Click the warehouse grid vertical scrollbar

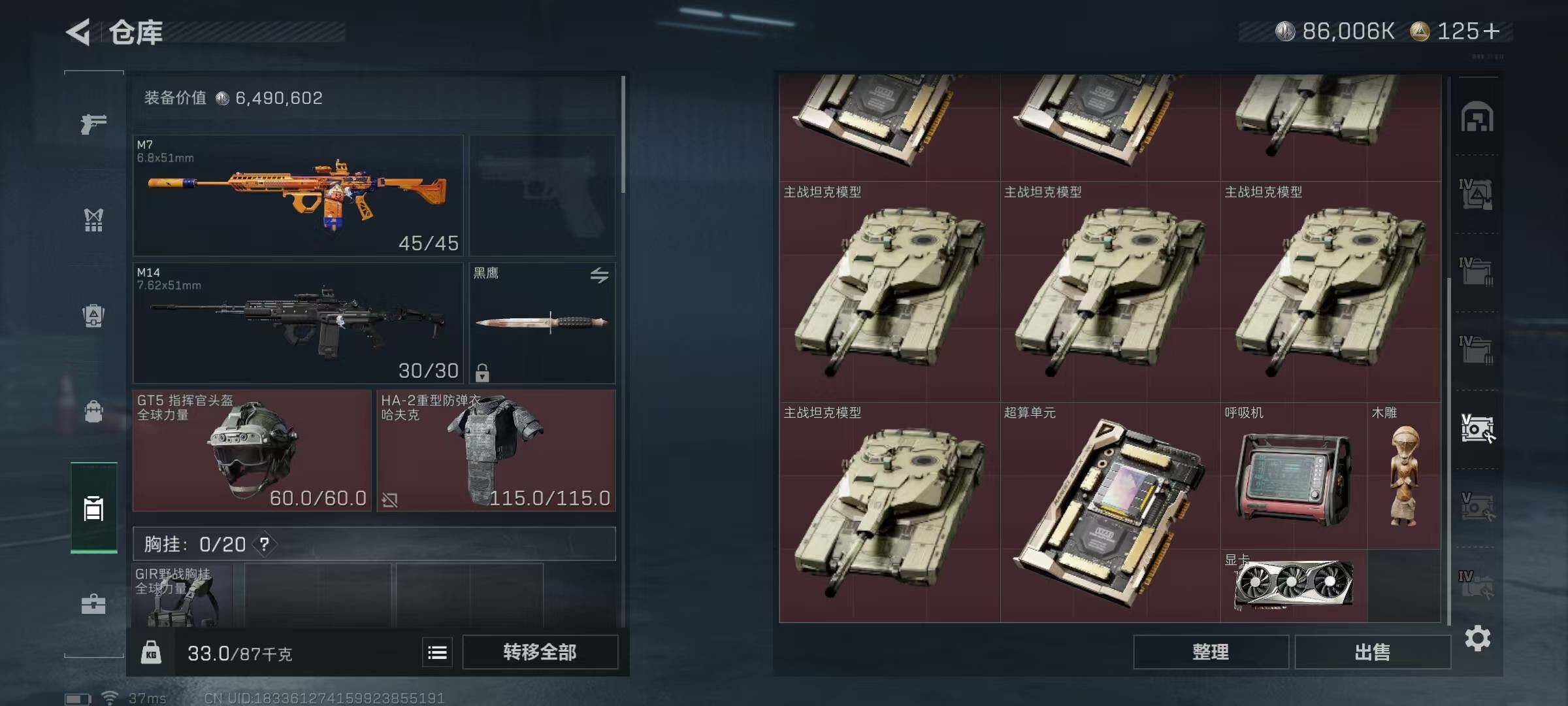pyautogui.click(x=1448, y=451)
